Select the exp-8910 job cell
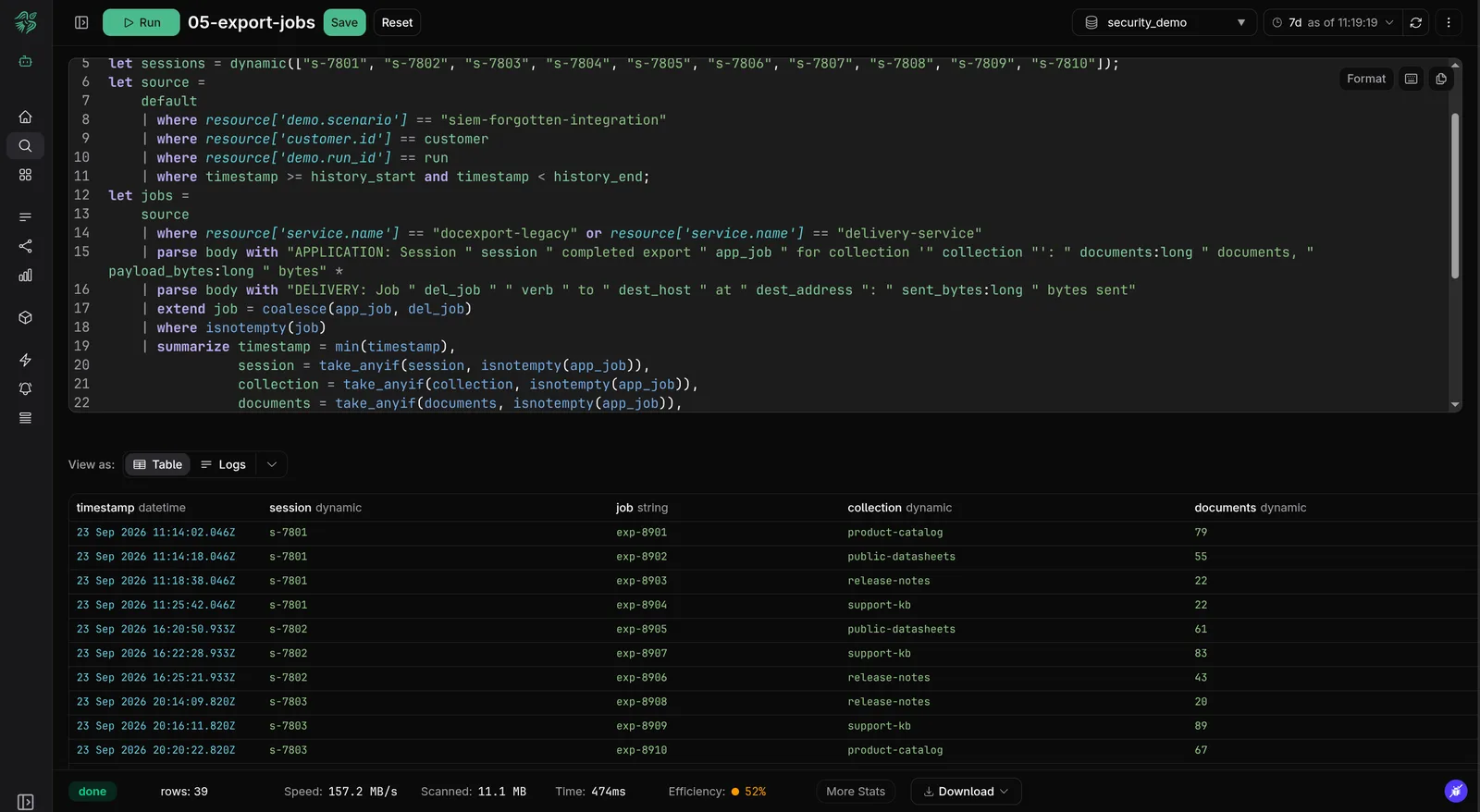1480x812 pixels. (x=642, y=751)
